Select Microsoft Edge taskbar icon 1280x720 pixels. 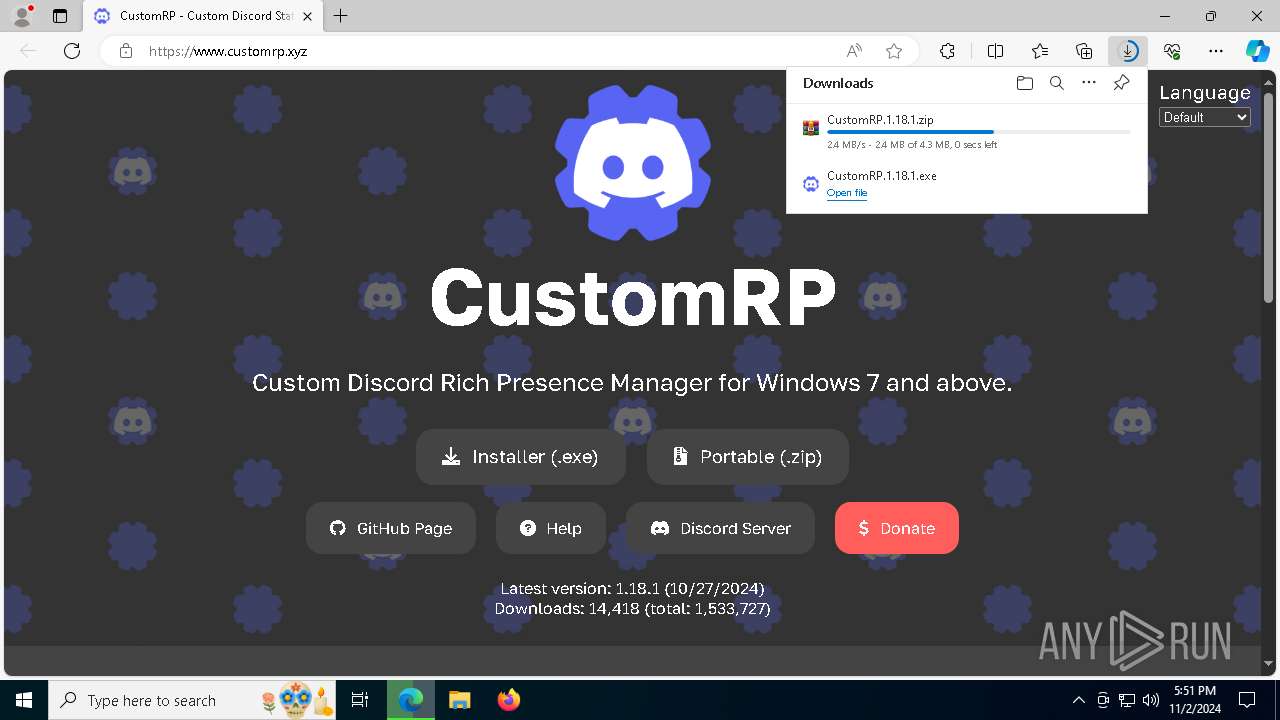pos(411,700)
